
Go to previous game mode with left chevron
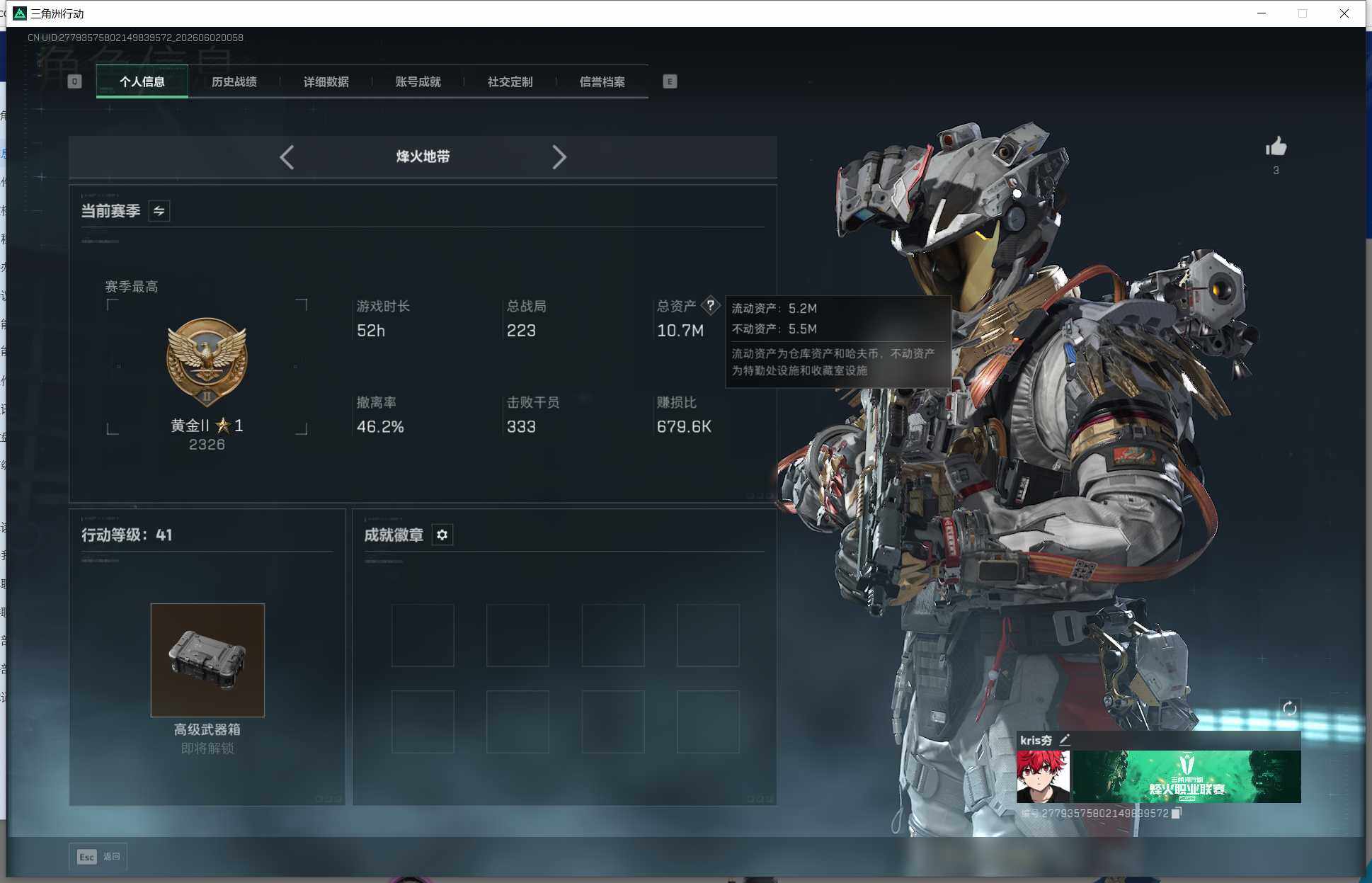click(x=287, y=157)
